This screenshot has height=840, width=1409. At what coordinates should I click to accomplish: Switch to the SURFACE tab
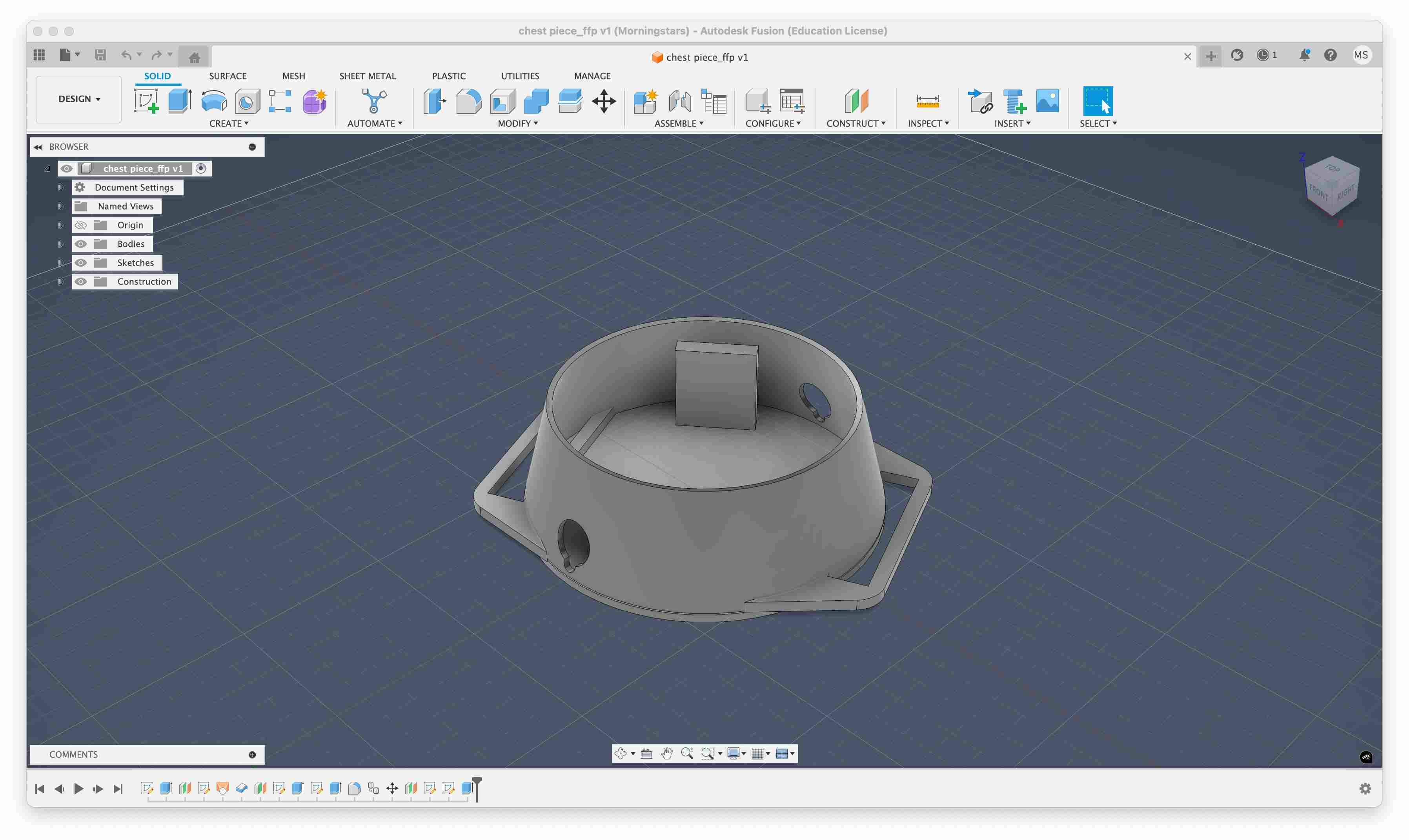pyautogui.click(x=228, y=76)
